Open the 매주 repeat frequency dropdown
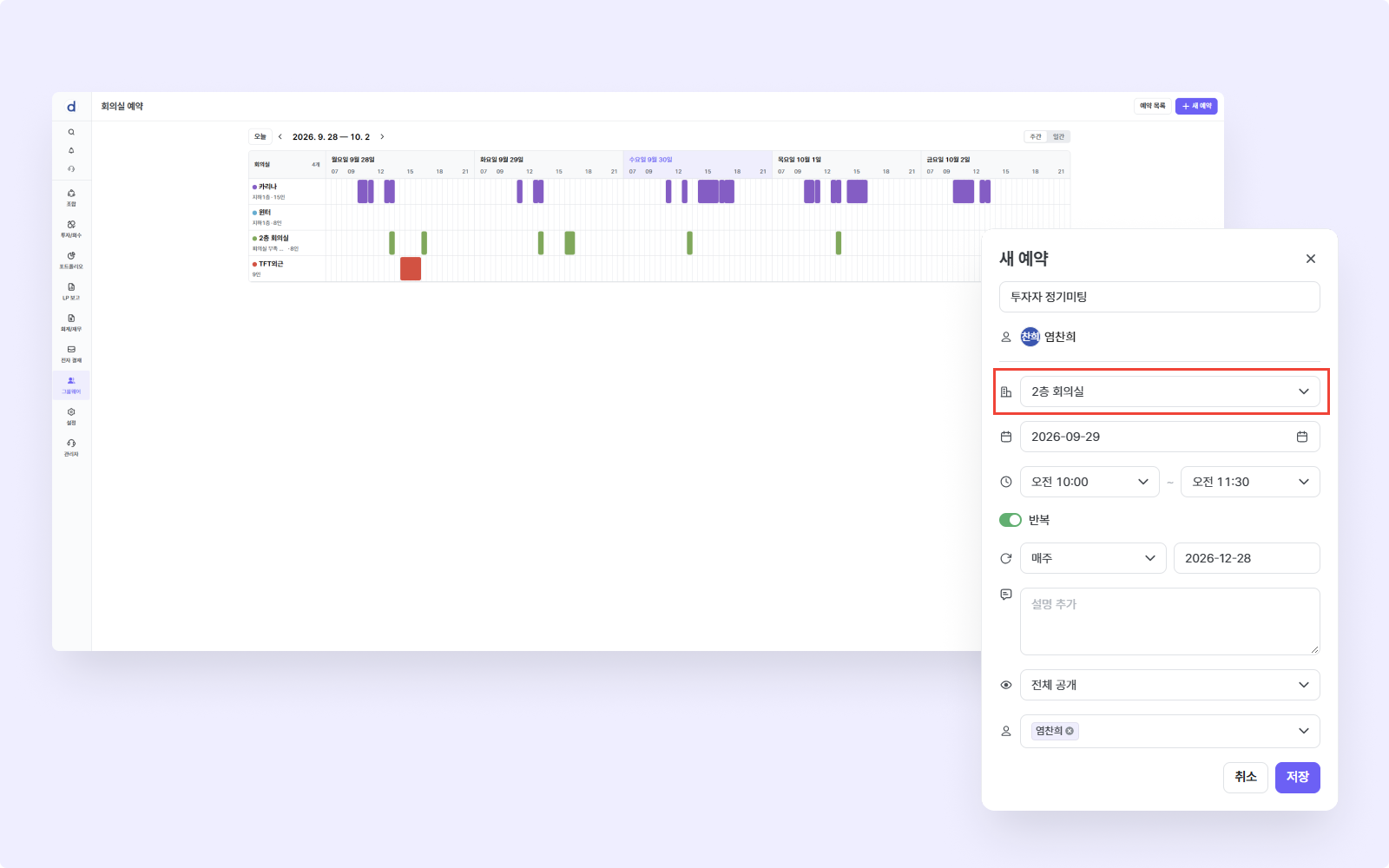This screenshot has height=868, width=1389. pos(1093,558)
